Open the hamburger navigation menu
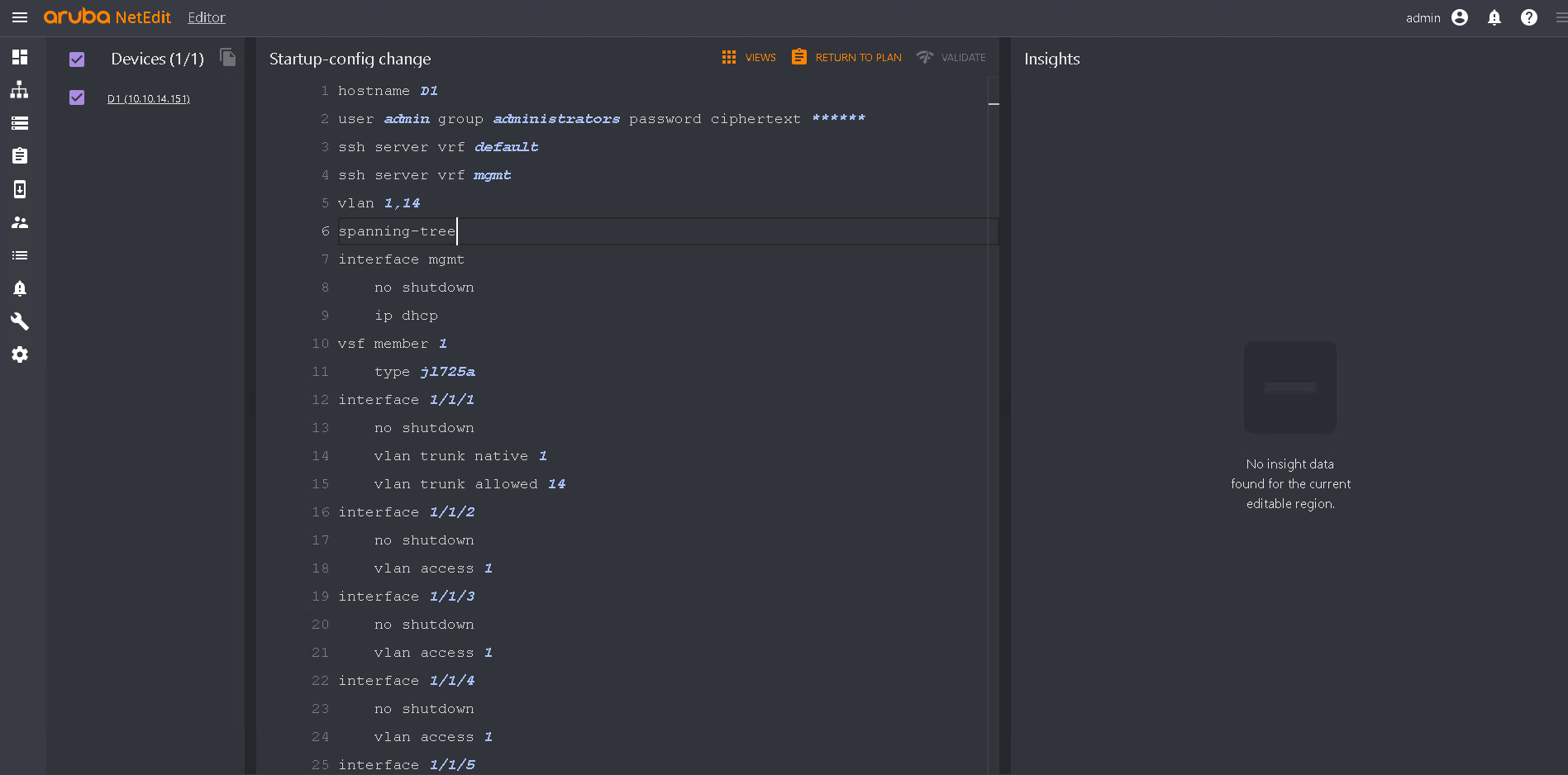The width and height of the screenshot is (1568, 775). (20, 17)
